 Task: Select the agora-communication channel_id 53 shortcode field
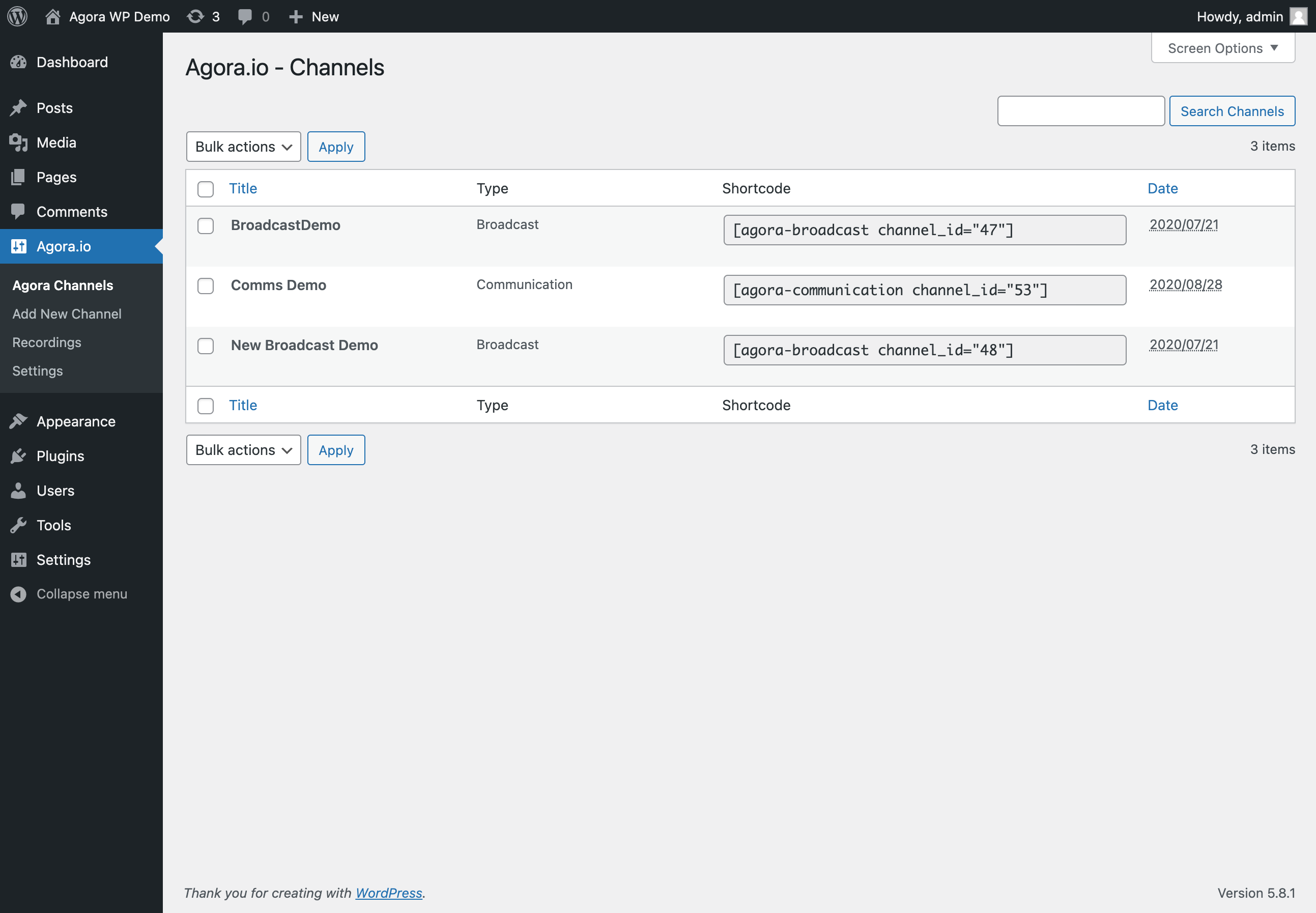tap(925, 290)
